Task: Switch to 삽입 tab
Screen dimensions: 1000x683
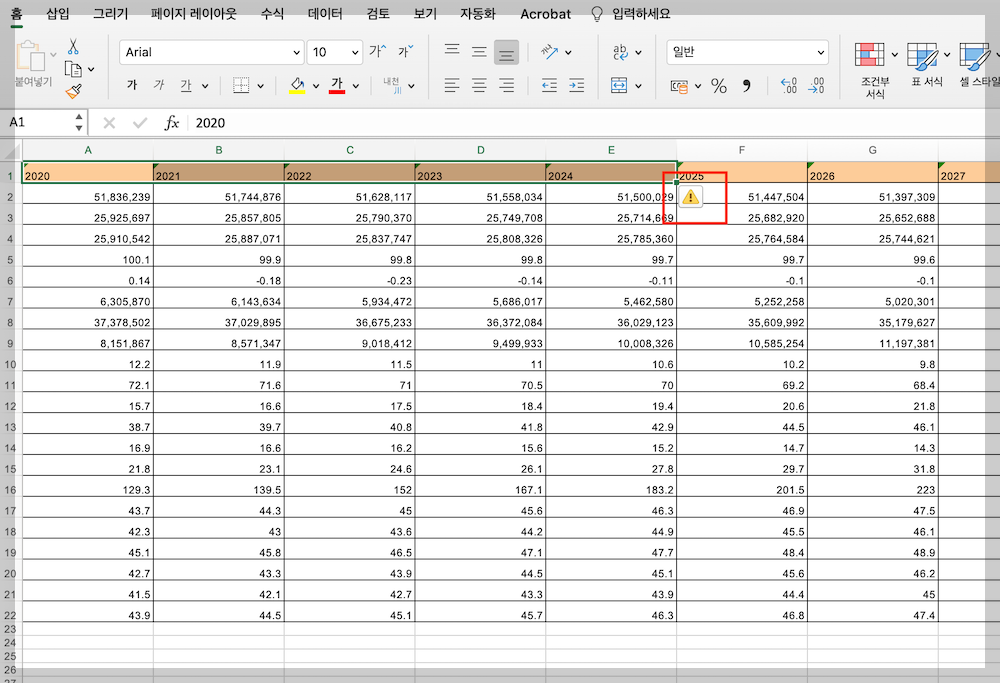Action: click(x=57, y=13)
